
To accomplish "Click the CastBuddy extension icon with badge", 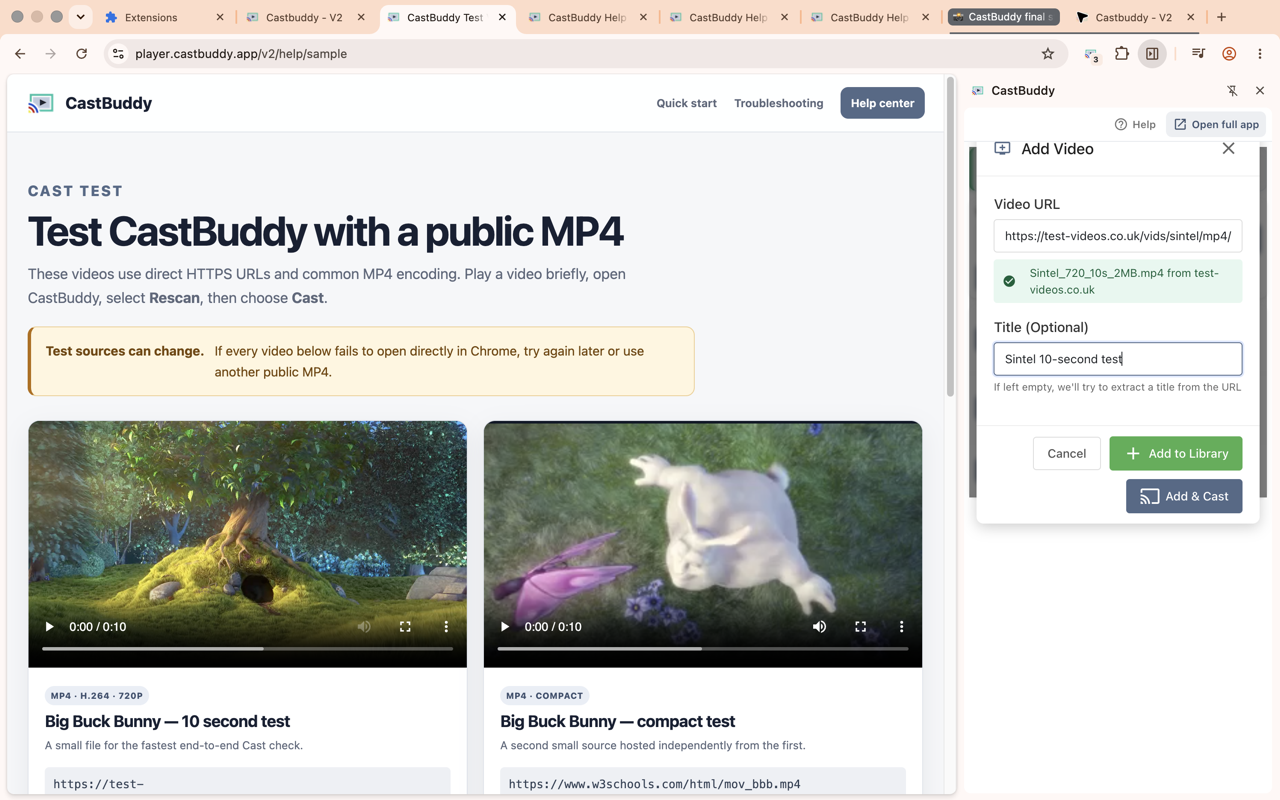I will click(x=1091, y=55).
